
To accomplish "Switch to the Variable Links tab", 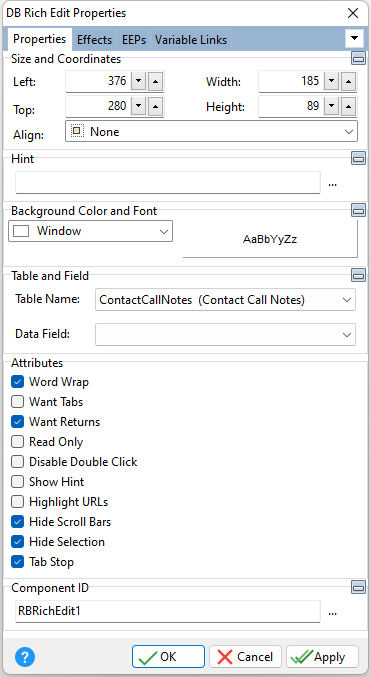I will [x=191, y=40].
